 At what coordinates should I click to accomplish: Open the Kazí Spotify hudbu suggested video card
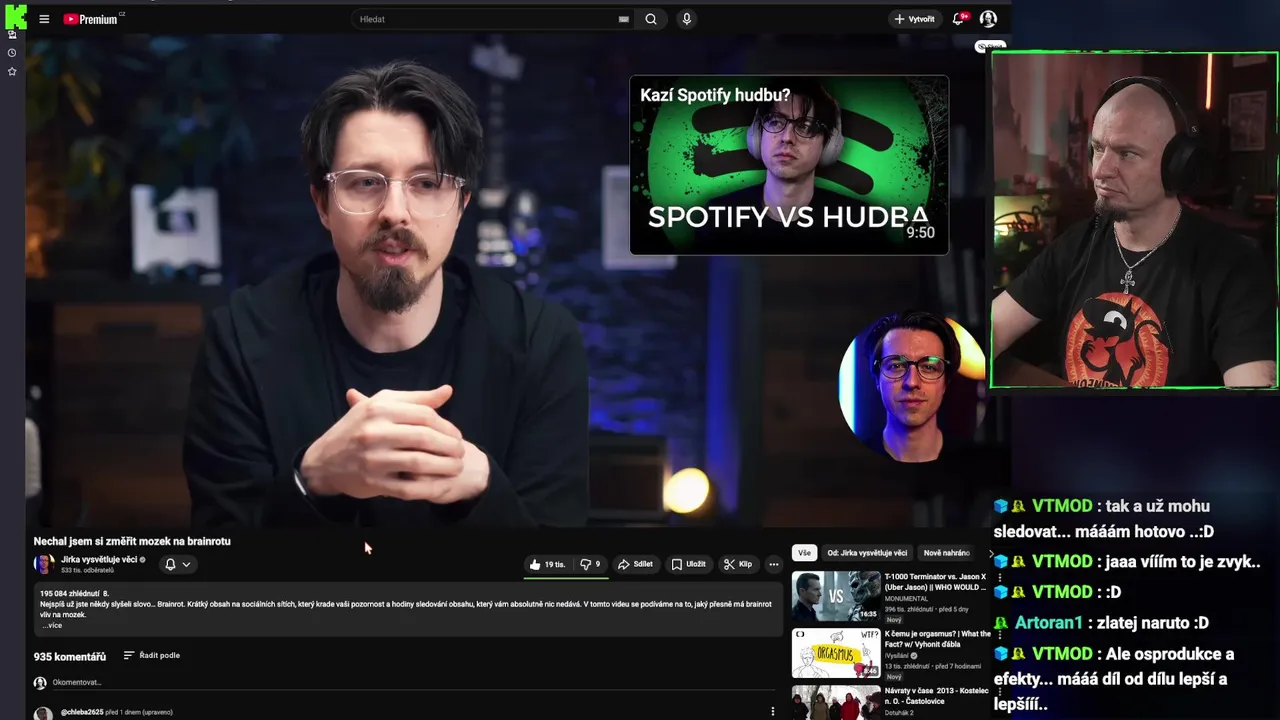point(789,165)
